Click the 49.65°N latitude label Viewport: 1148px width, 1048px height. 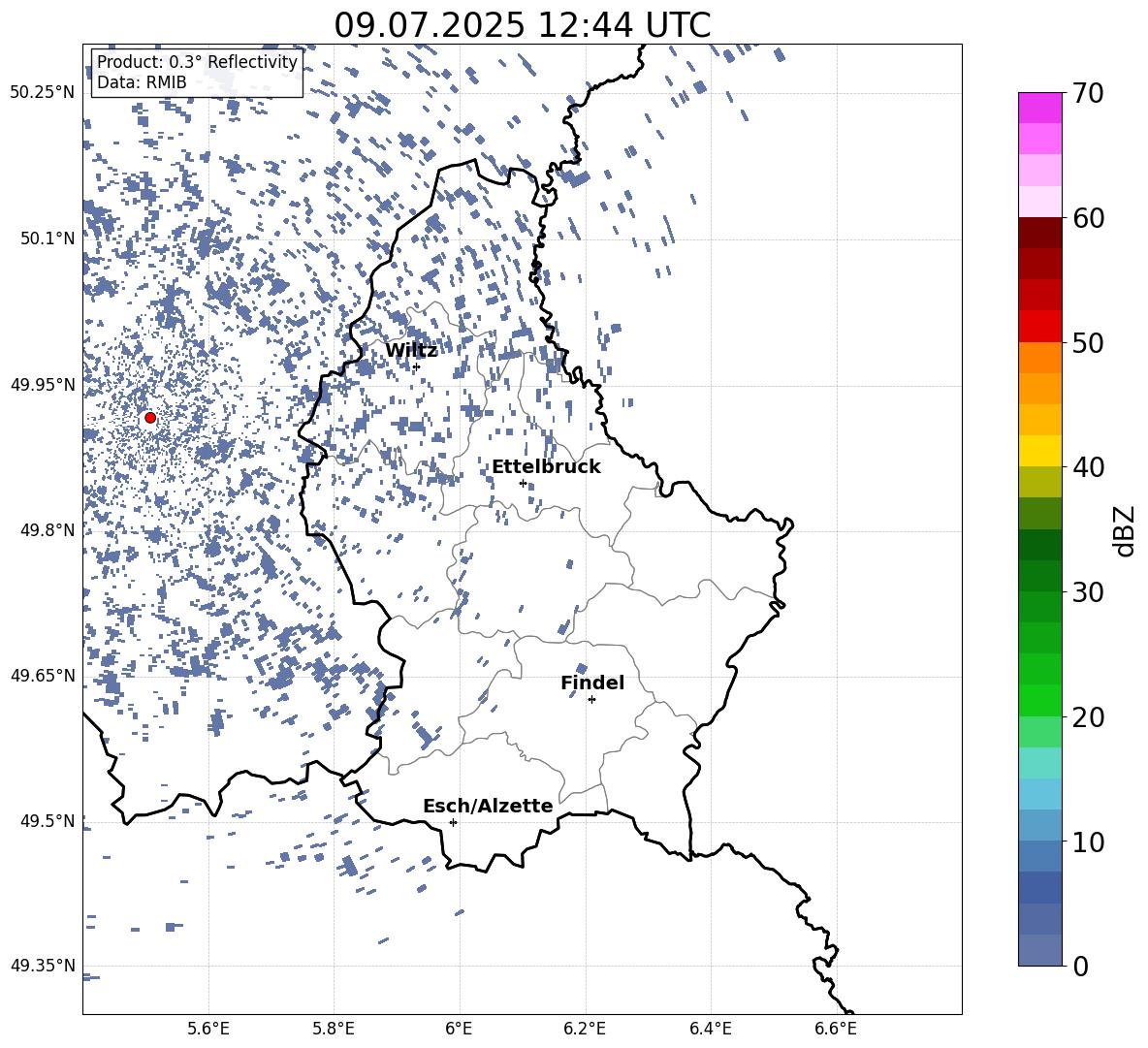tap(43, 676)
